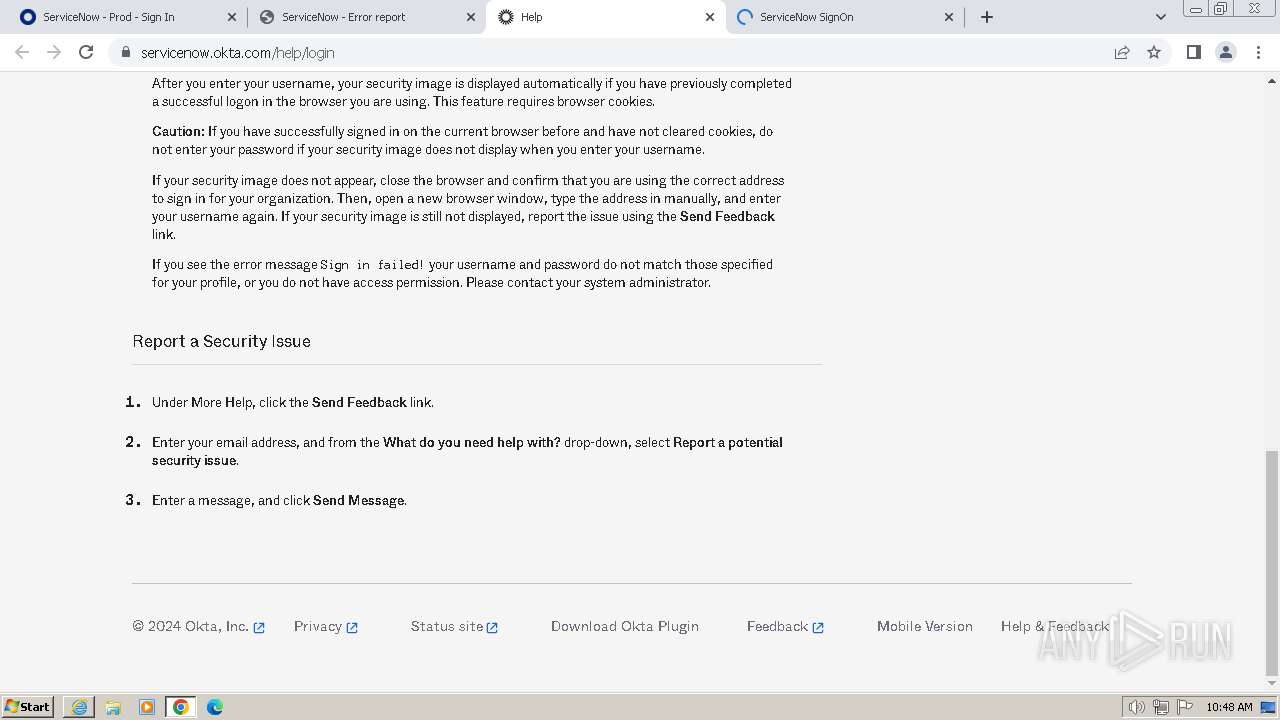The width and height of the screenshot is (1280, 720).
Task: Switch to ServiceNow - Prod - Sign In tab
Action: 108,17
